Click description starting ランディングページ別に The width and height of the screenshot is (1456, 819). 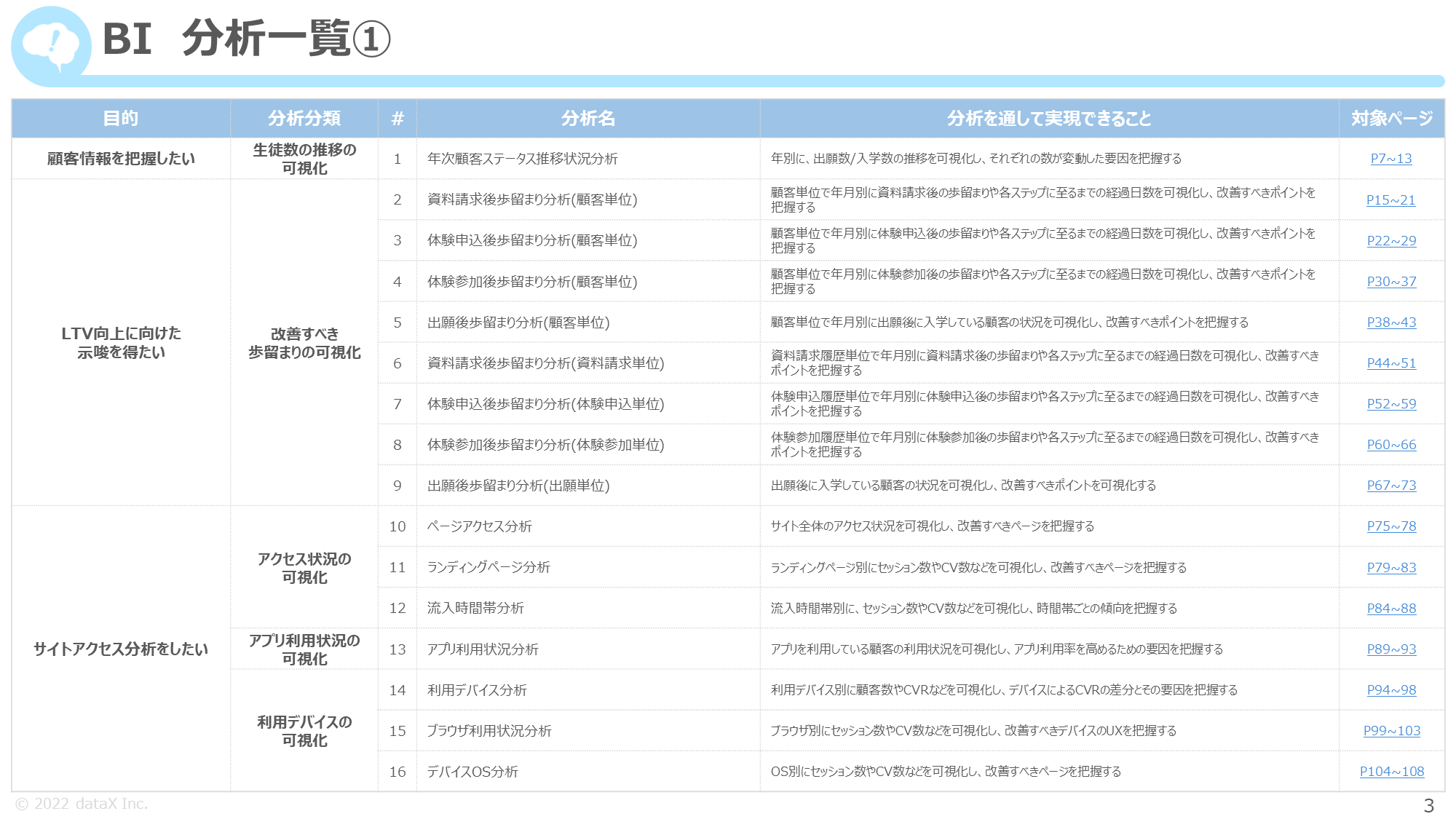(x=978, y=567)
